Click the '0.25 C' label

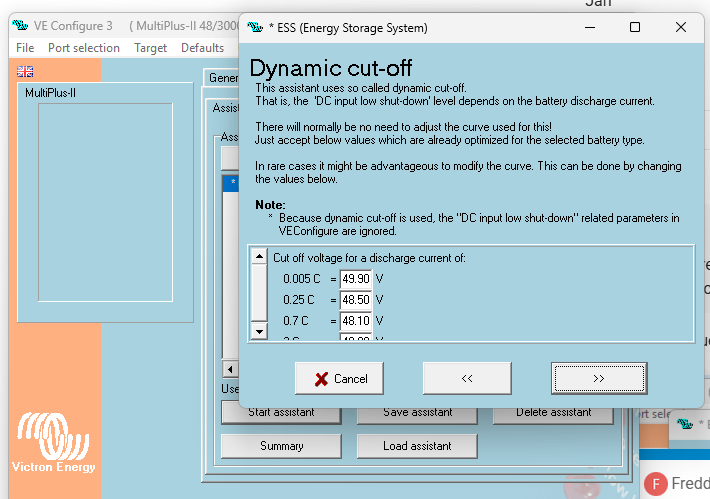pos(298,300)
